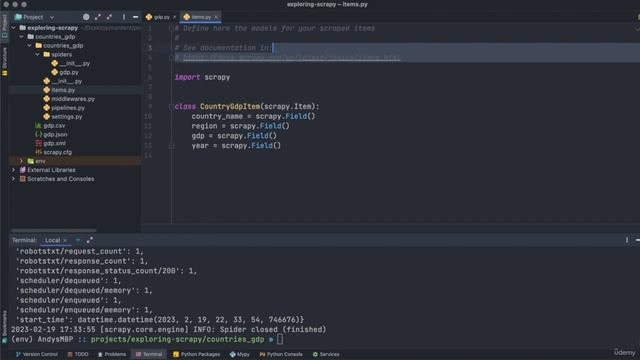Viewport: 640px width, 360px height.
Task: Add a new terminal session with plus icon
Action: pyautogui.click(x=78, y=240)
